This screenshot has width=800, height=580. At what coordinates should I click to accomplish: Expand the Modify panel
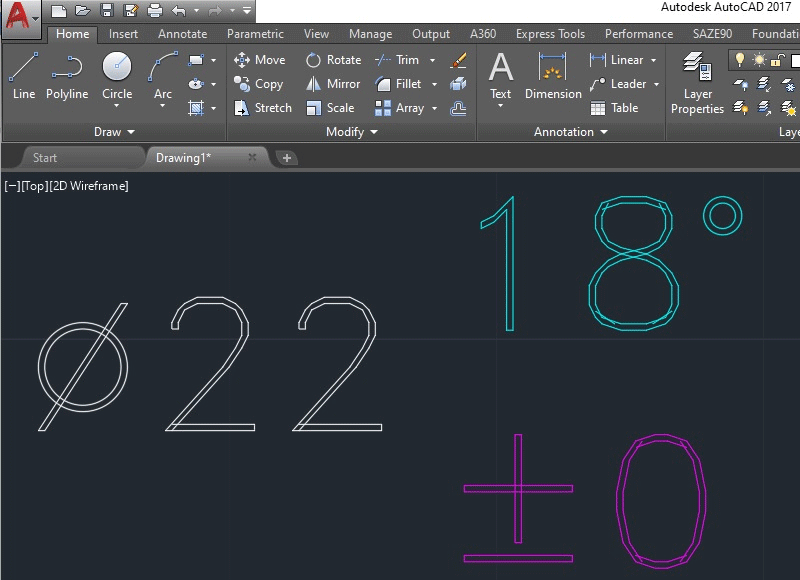click(352, 132)
